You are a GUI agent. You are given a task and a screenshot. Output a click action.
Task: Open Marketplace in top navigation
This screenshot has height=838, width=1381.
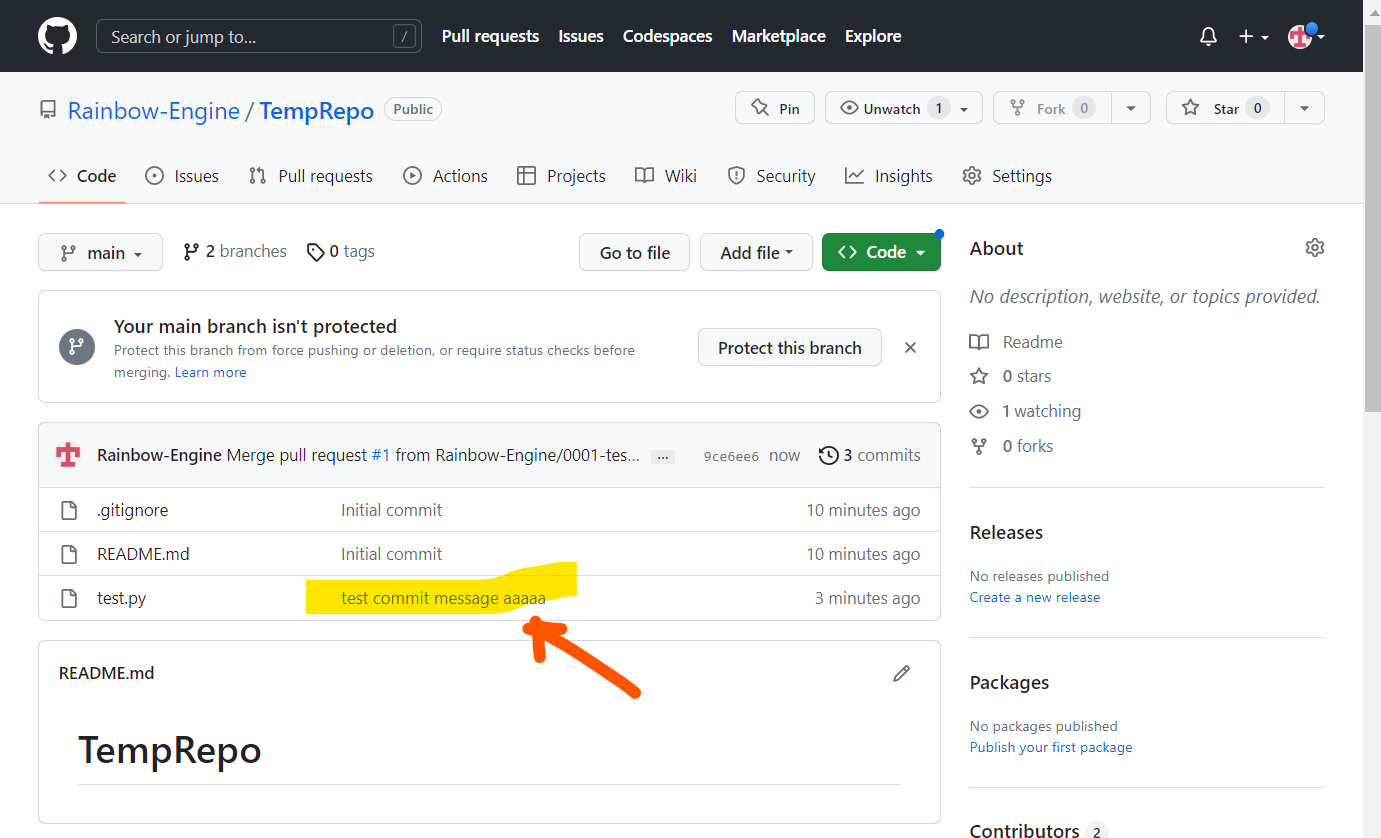(778, 36)
